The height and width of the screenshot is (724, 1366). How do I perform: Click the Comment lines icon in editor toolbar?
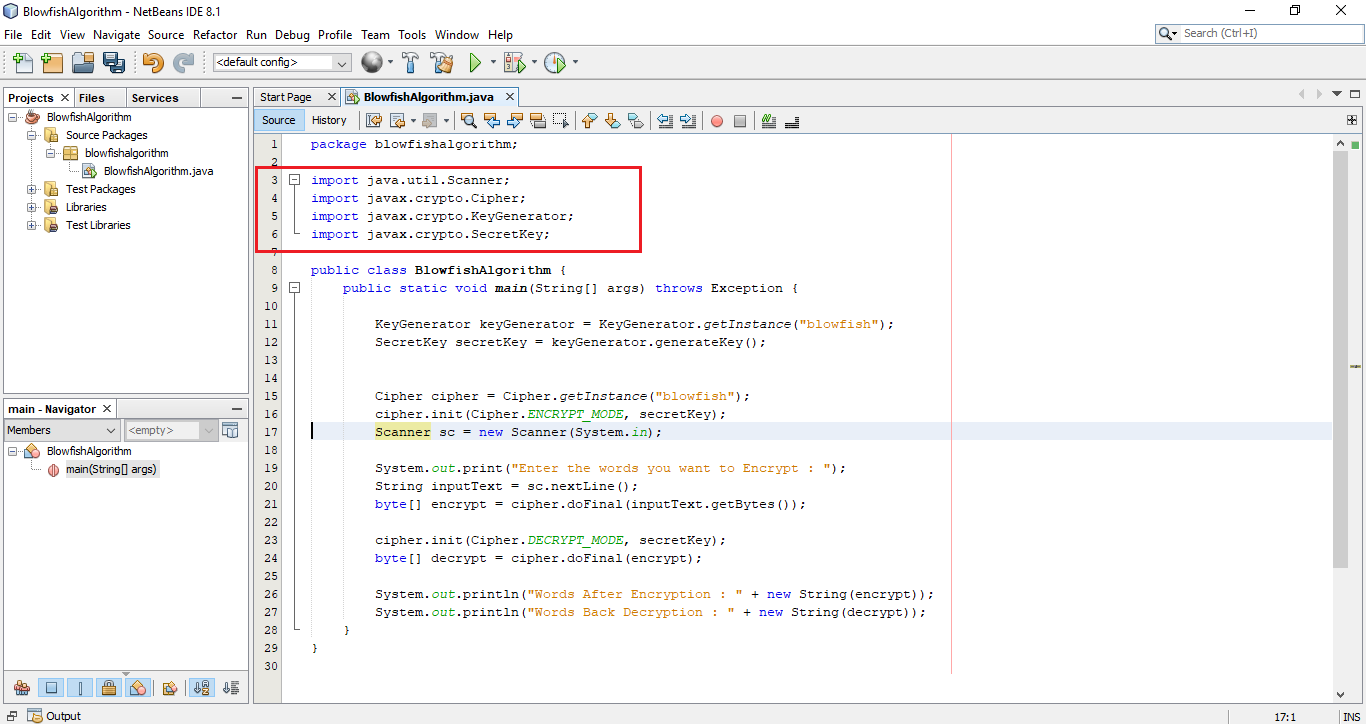tap(769, 120)
